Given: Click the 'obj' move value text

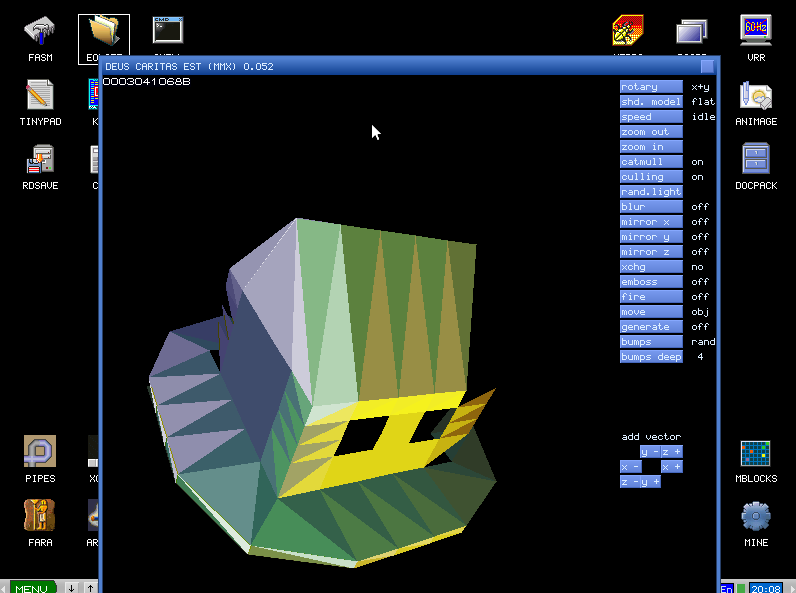Looking at the screenshot, I should (700, 312).
